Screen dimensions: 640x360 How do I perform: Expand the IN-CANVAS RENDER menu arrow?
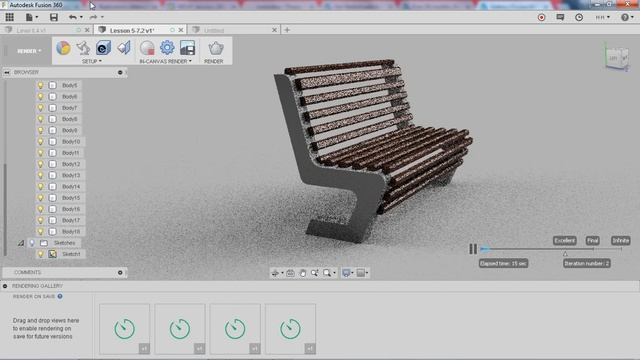190,61
